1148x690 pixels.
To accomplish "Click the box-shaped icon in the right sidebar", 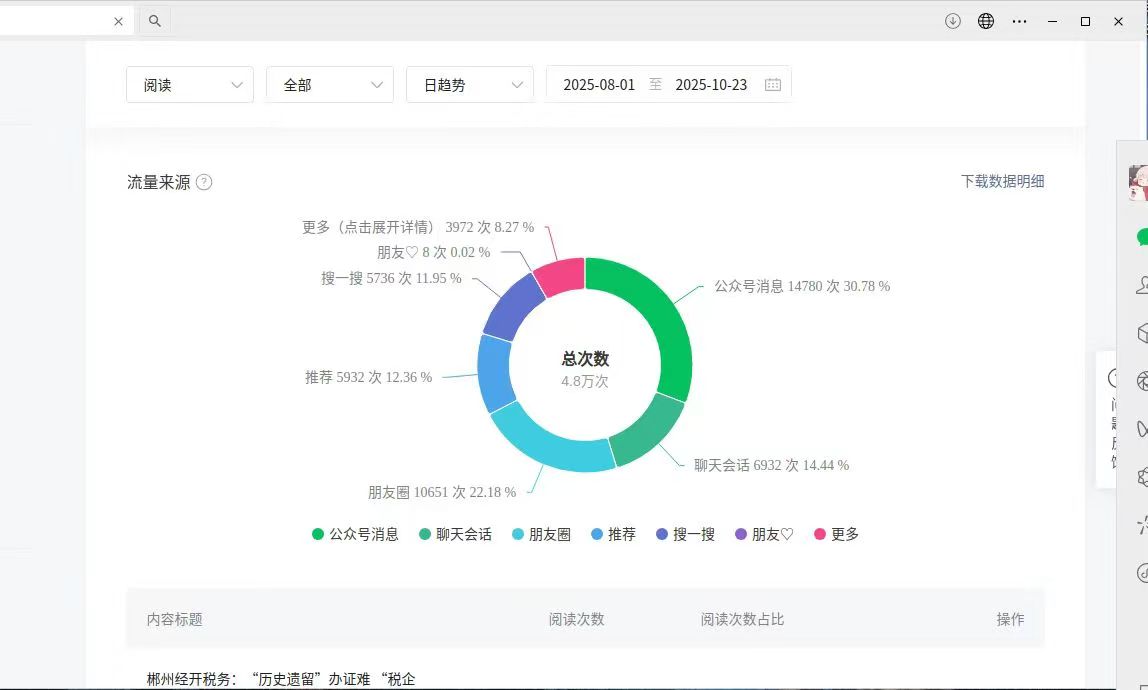I will tap(1142, 330).
